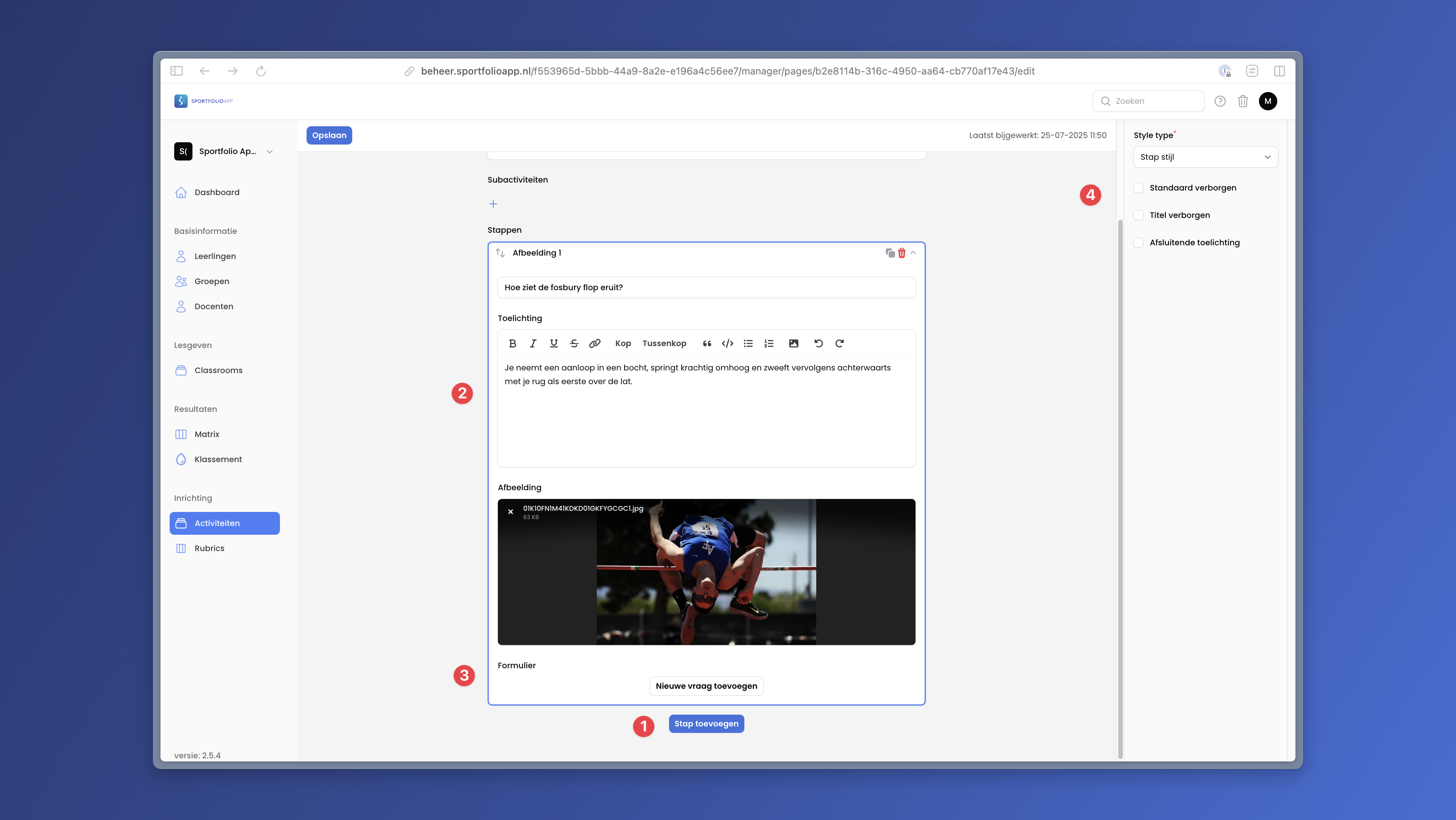Viewport: 1456px width, 820px height.
Task: Duplicate the Afbeelding 1 step
Action: pyautogui.click(x=890, y=253)
